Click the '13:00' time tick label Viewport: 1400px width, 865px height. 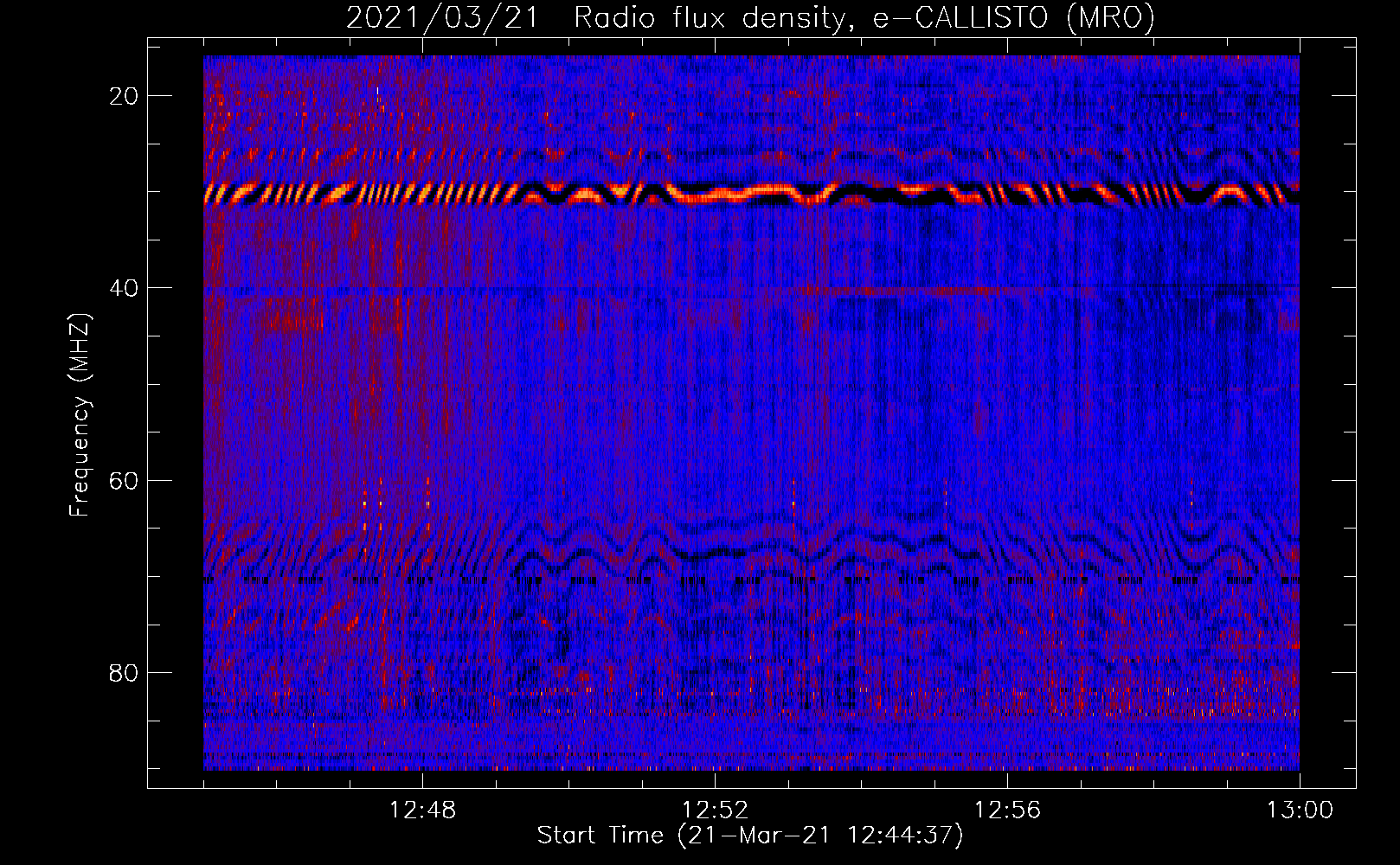click(x=1300, y=811)
